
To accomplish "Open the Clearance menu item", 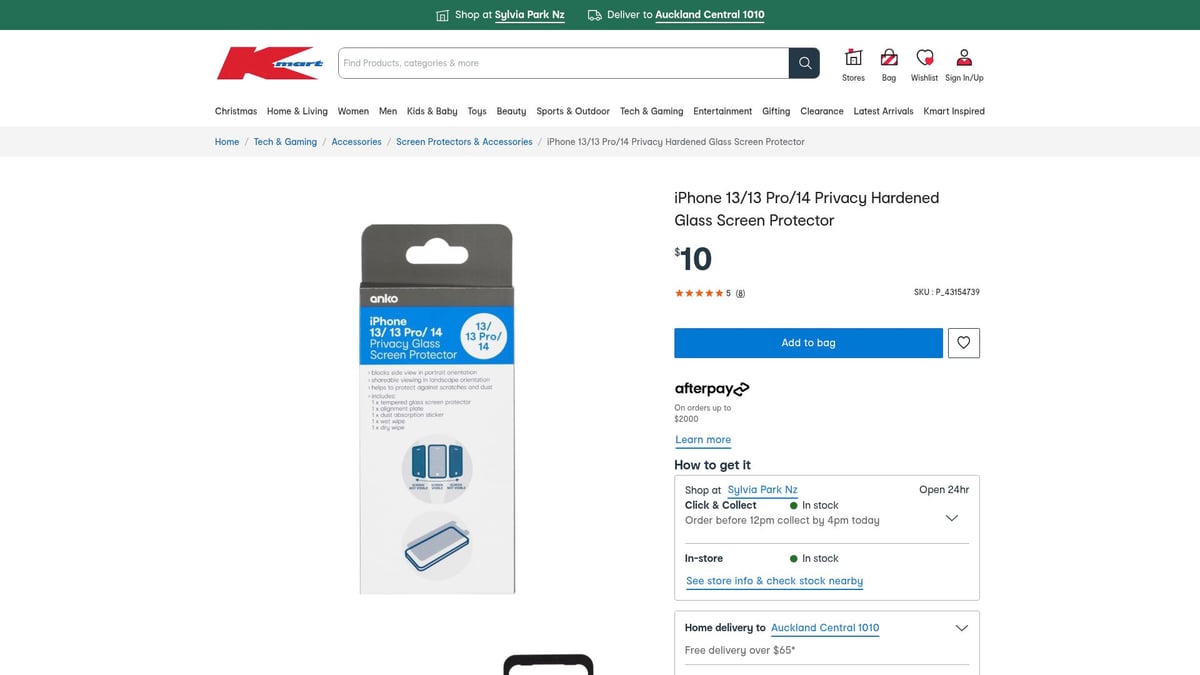I will [821, 111].
